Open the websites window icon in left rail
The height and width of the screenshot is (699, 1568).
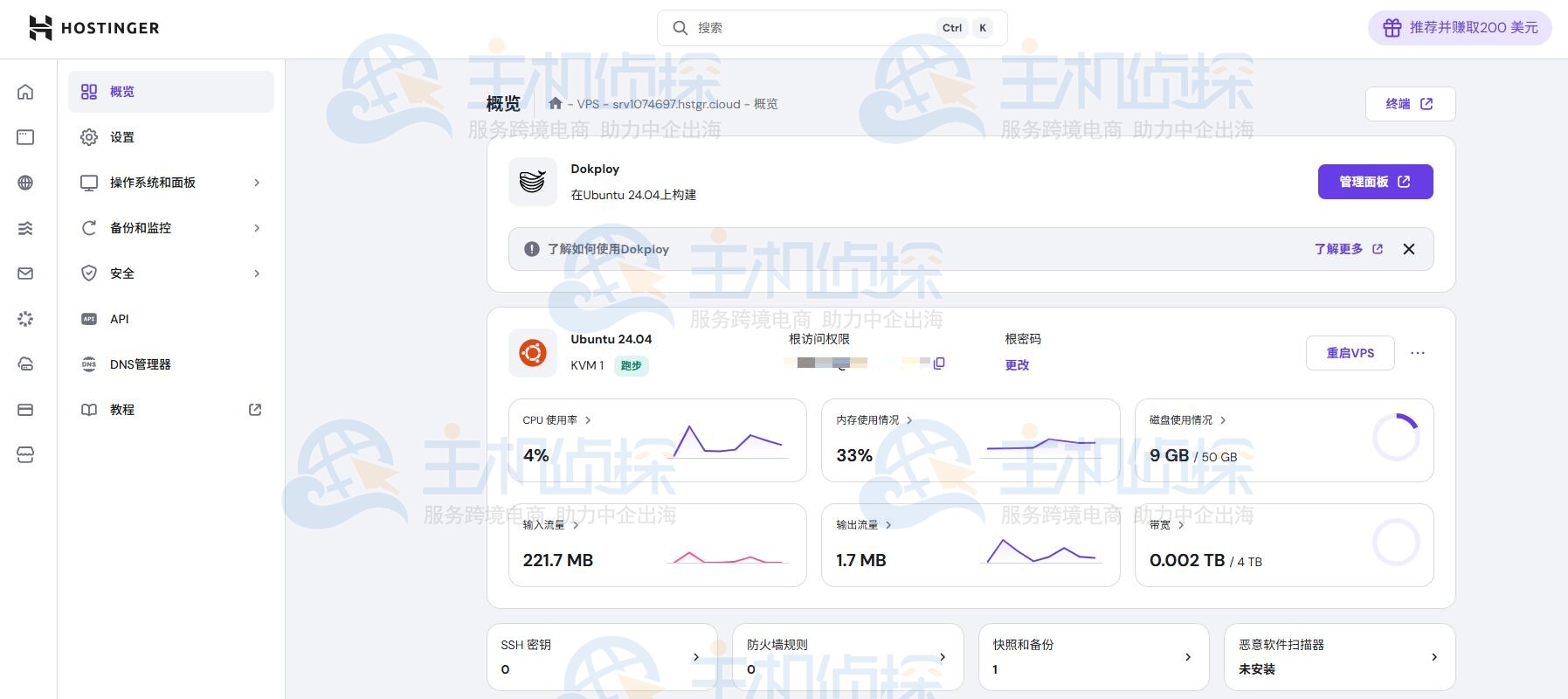coord(25,137)
